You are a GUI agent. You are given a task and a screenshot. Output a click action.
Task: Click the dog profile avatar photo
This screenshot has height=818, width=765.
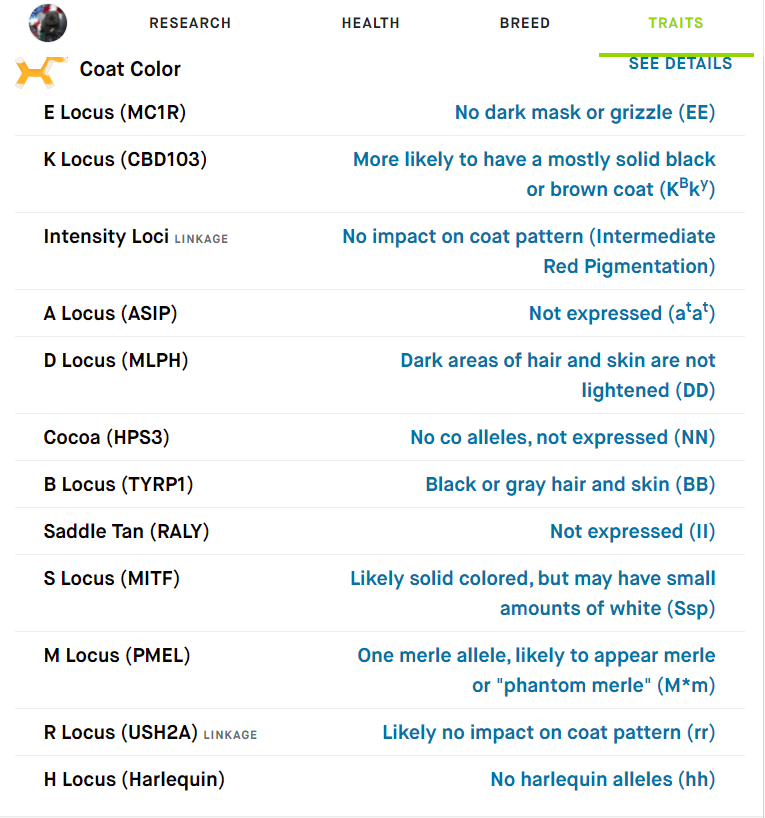[x=47, y=23]
